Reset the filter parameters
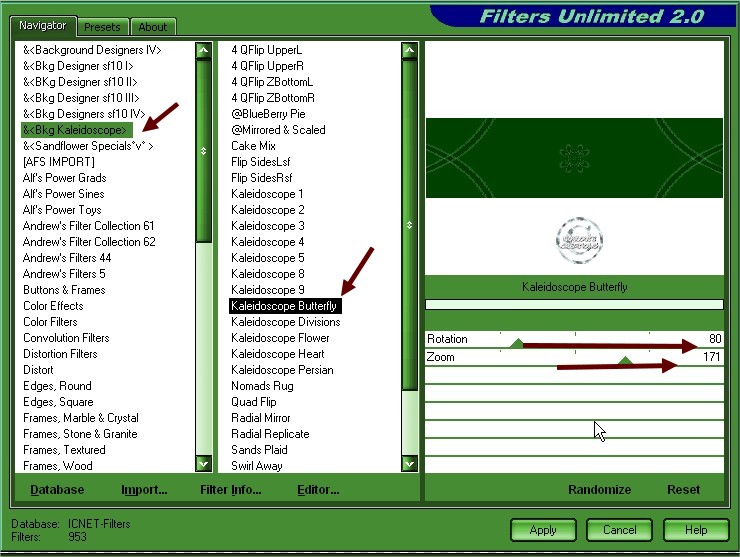Screen dimensions: 740x557 point(683,490)
